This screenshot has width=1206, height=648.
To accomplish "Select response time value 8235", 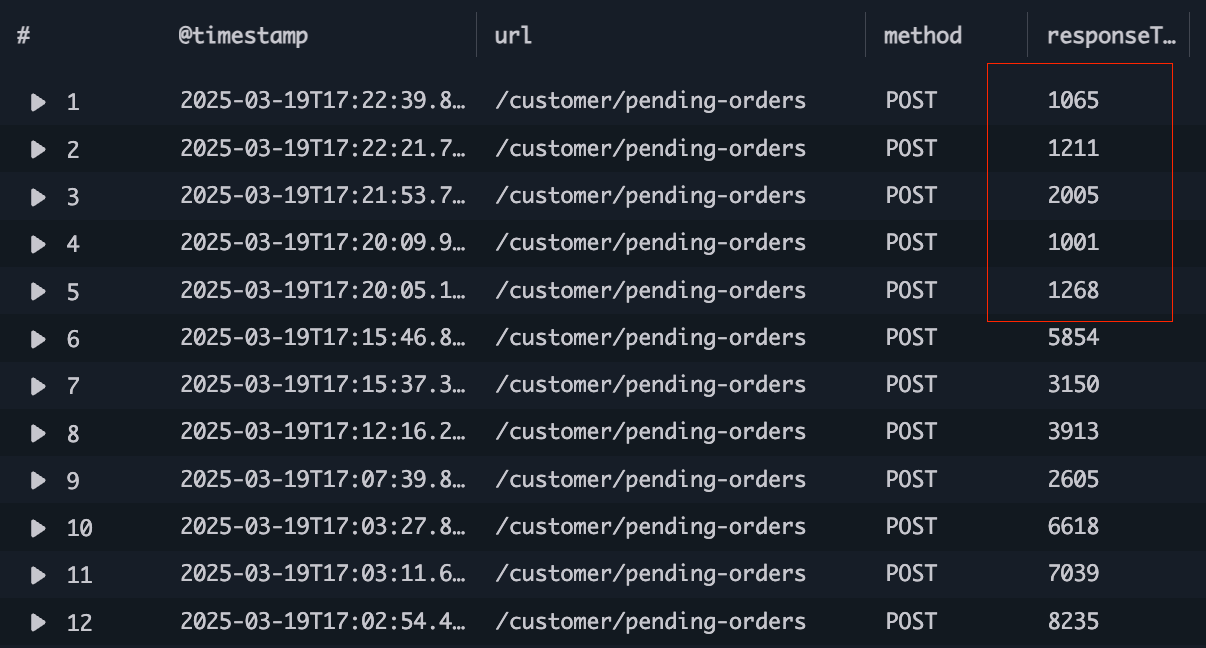I will click(1073, 621).
